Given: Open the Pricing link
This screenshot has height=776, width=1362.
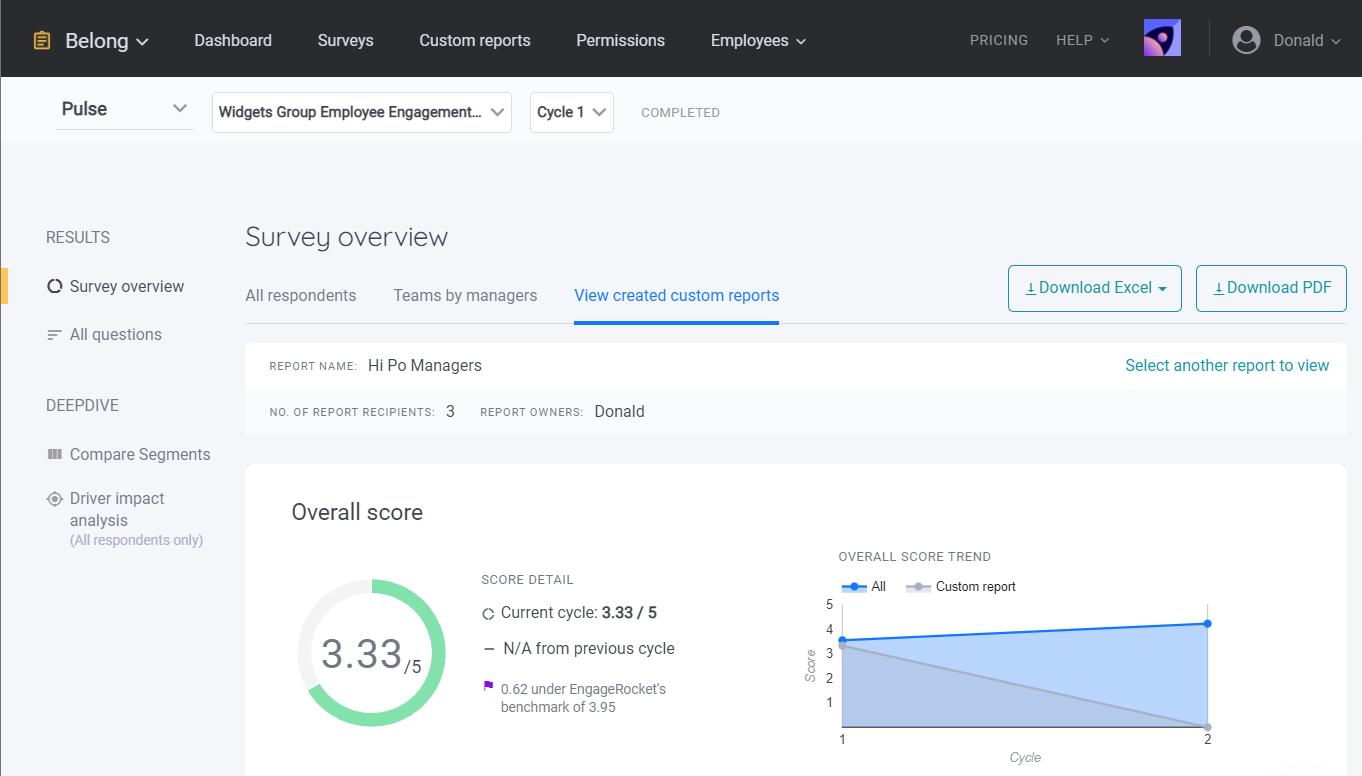Looking at the screenshot, I should (x=999, y=41).
